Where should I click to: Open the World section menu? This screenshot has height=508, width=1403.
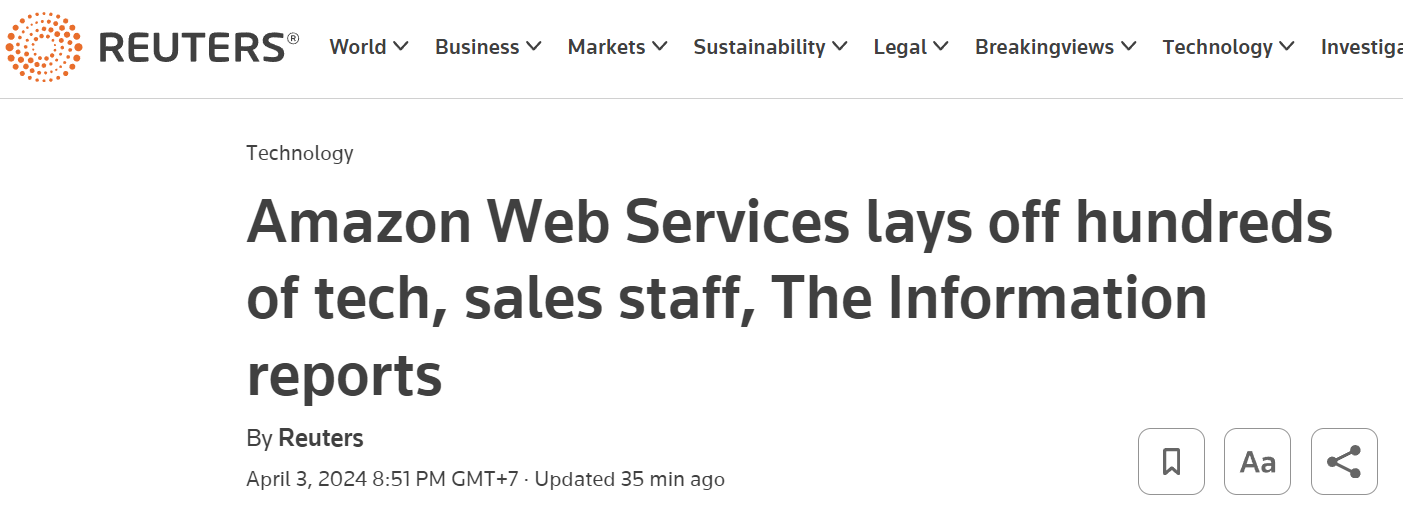click(x=357, y=47)
